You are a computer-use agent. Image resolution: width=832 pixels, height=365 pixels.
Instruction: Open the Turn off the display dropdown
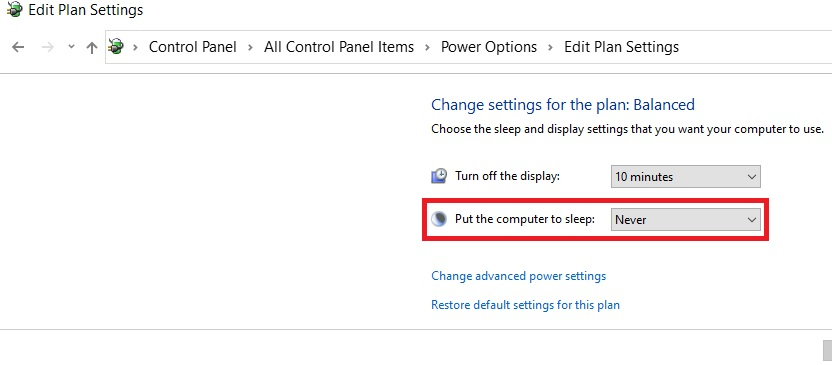686,177
